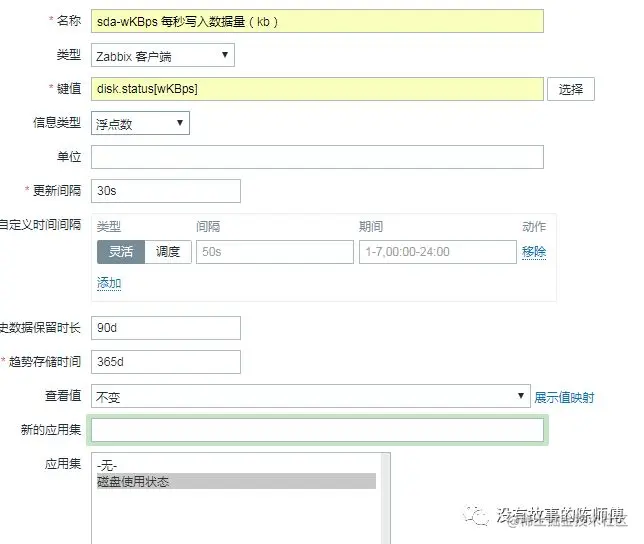This screenshot has height=544, width=644.
Task: Click the 应用集 list scrollbar
Action: tap(385, 498)
